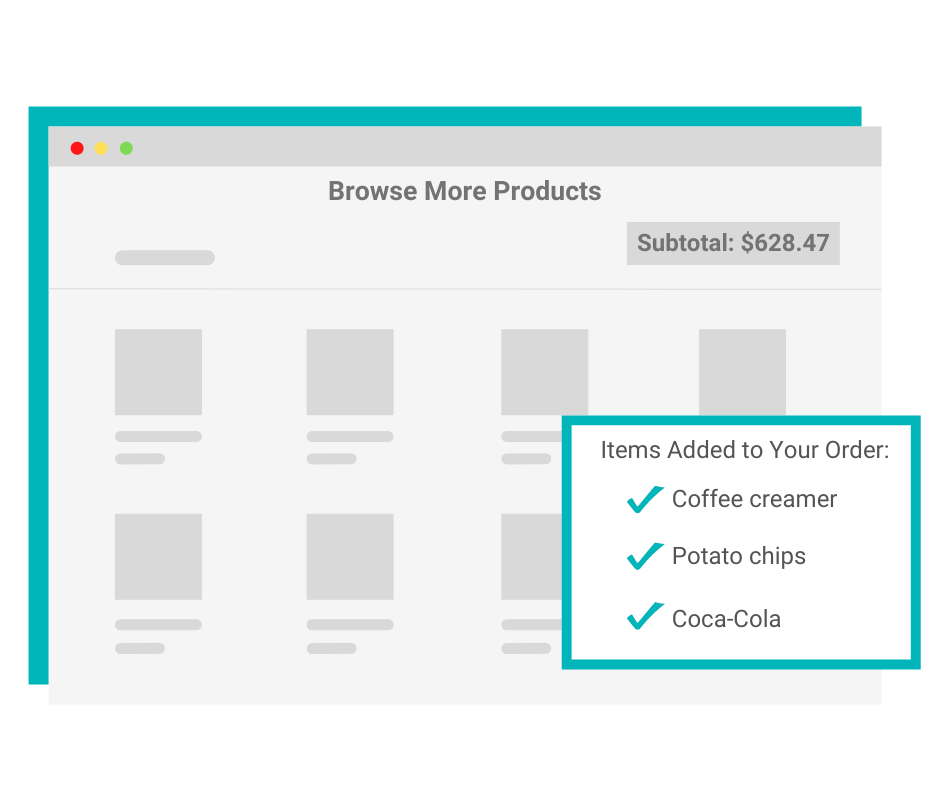
Task: Click the Coffee creamer item text
Action: [754, 499]
